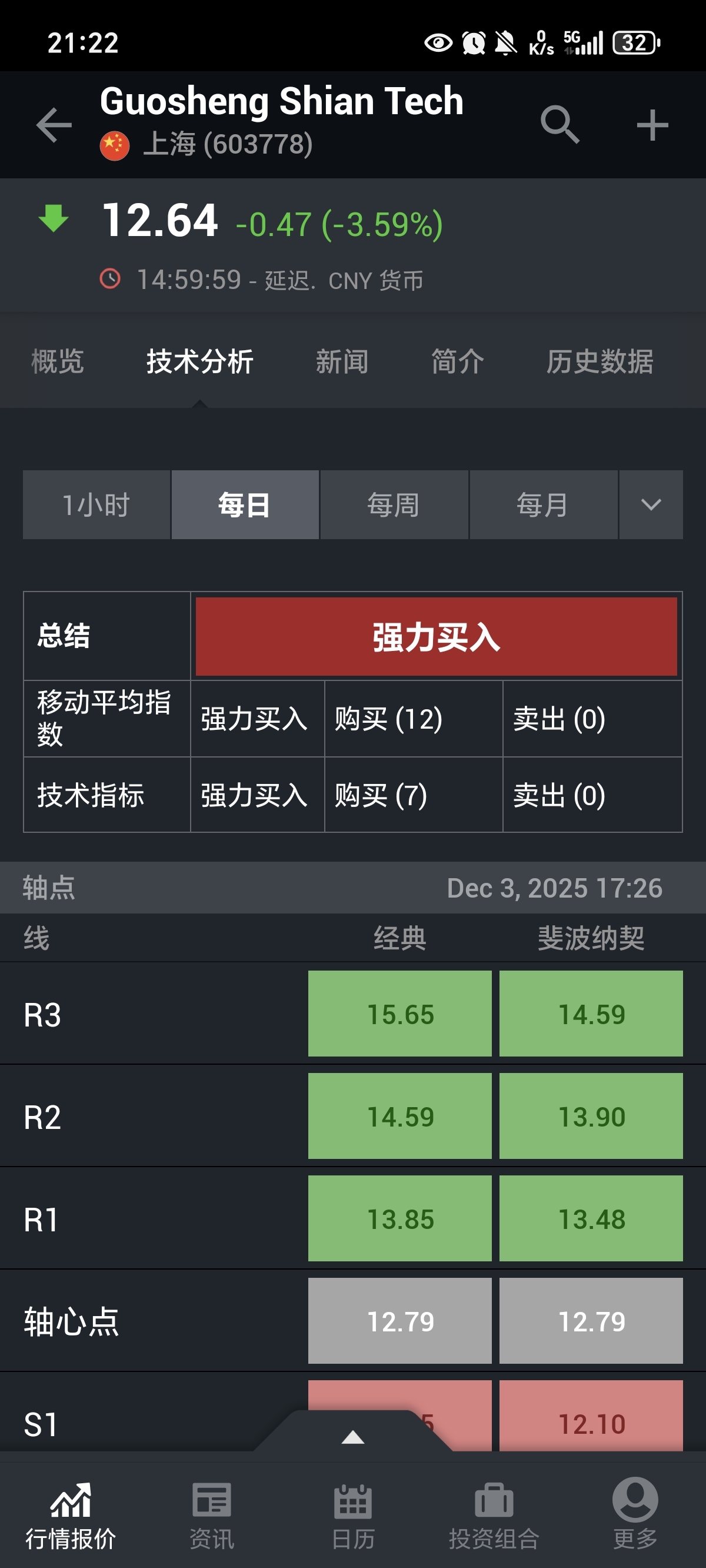Tap the plus icon to add stock
This screenshot has height=1568, width=706.
pos(652,125)
